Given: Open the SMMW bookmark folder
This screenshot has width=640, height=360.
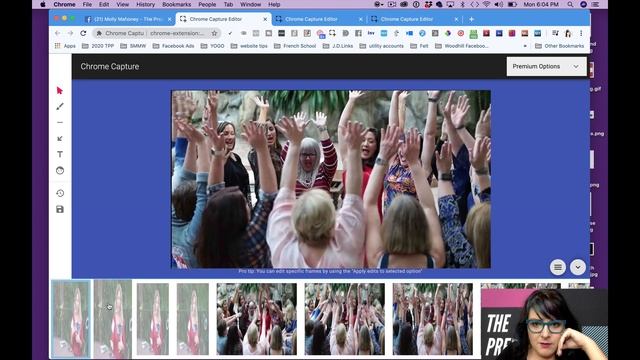Looking at the screenshot, I should pos(133,46).
